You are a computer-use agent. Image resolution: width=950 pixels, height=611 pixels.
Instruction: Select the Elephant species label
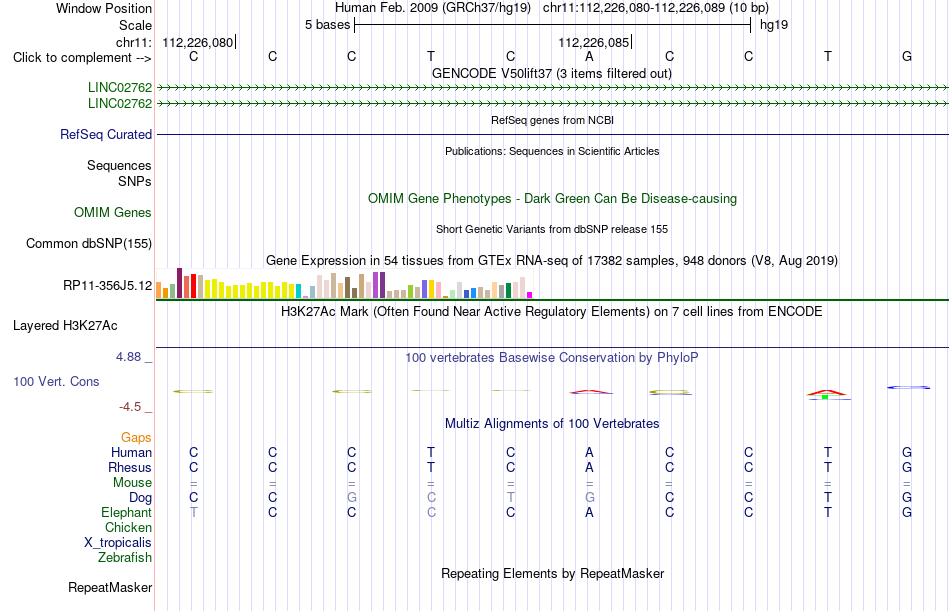click(x=127, y=512)
